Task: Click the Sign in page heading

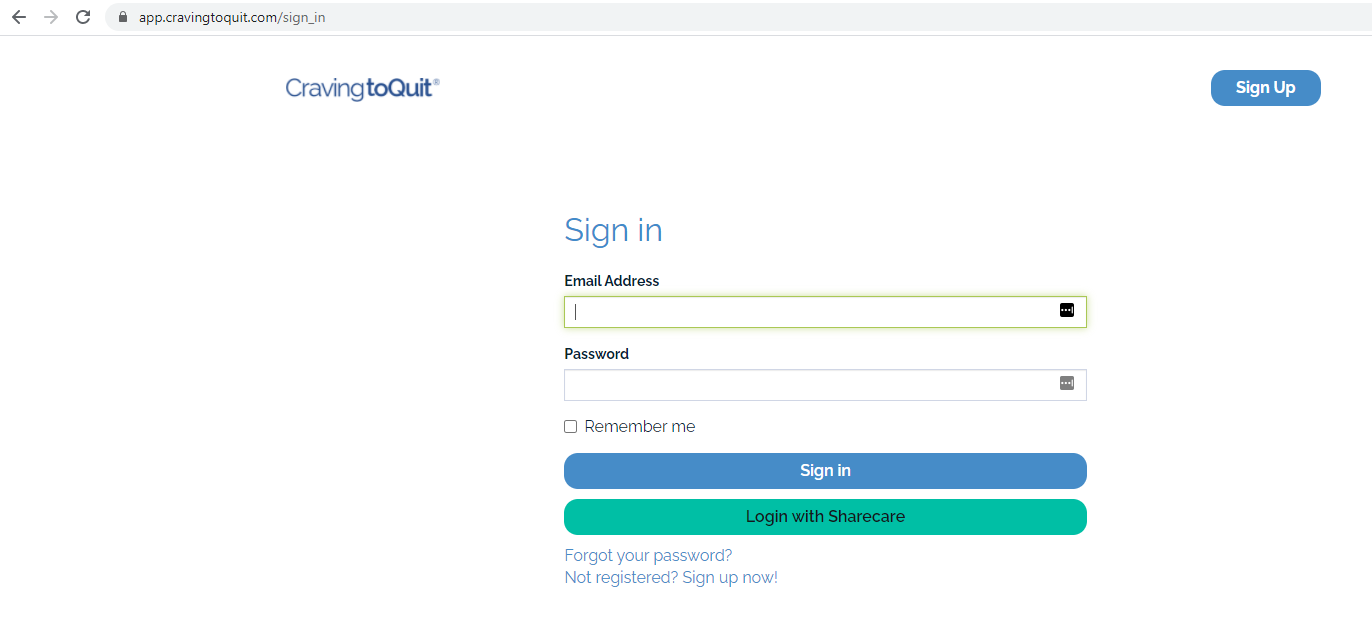Action: [x=613, y=230]
